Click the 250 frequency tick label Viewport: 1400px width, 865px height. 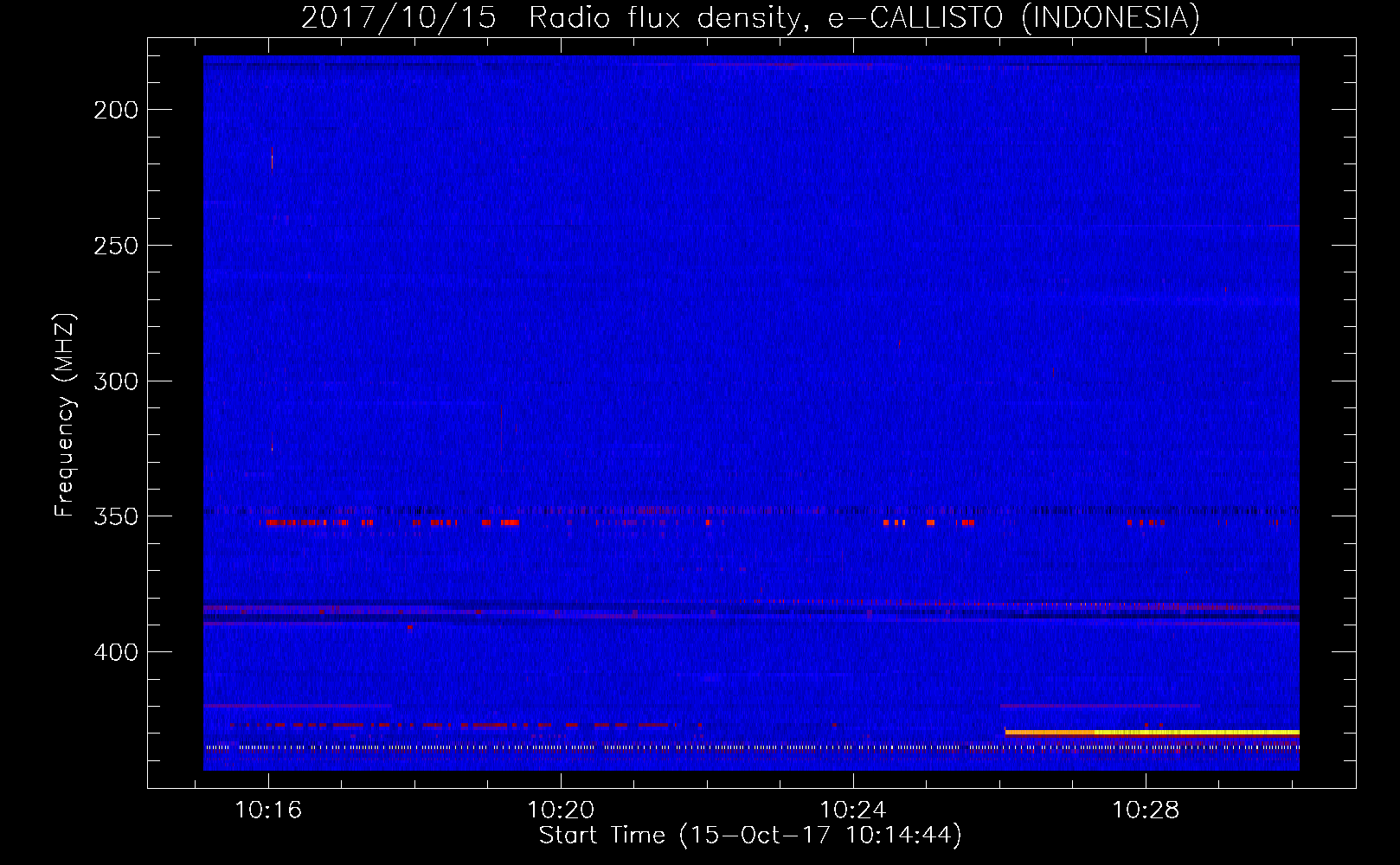(116, 246)
